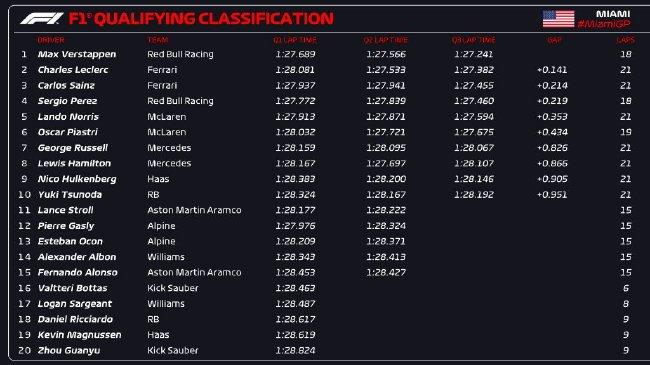
Task: Select driver Charles Leclerc
Action: [x=73, y=70]
